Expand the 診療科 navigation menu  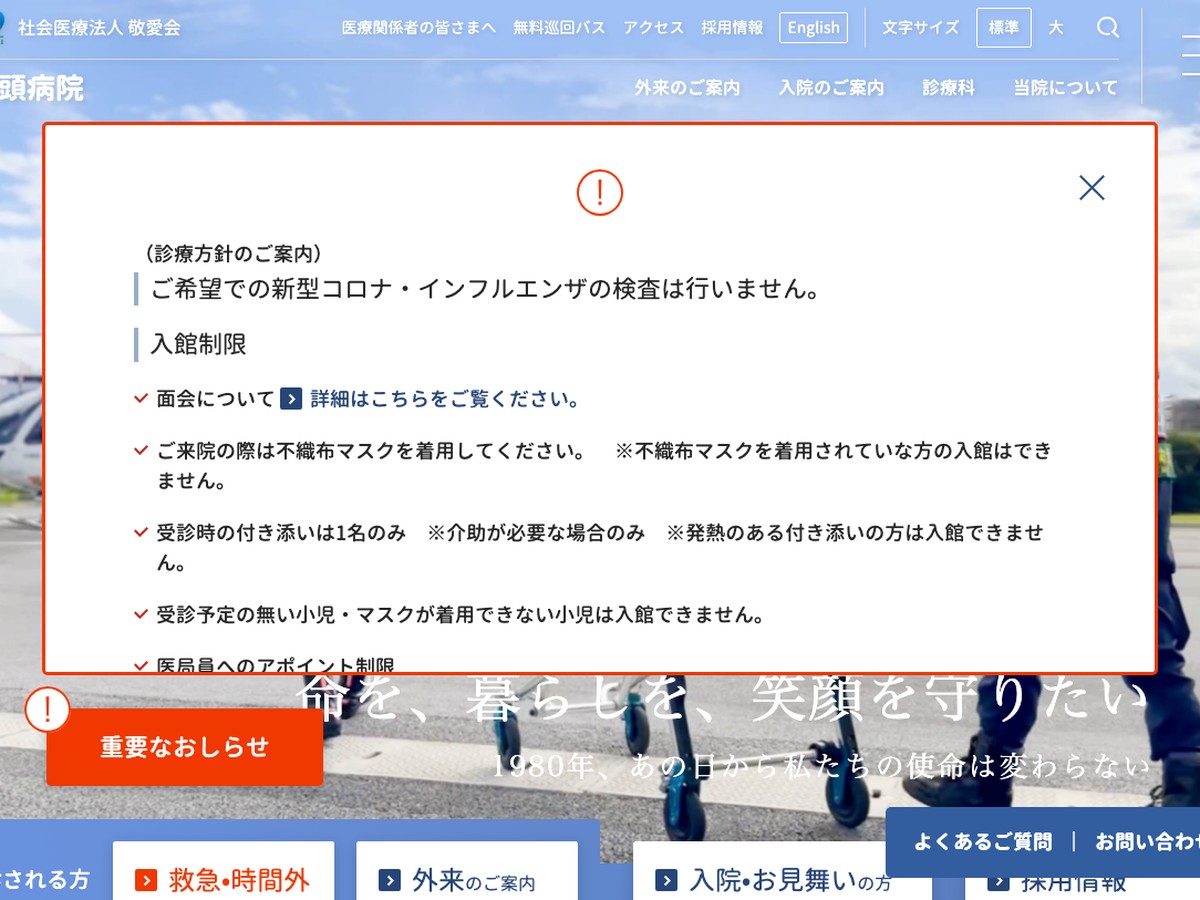[x=948, y=88]
